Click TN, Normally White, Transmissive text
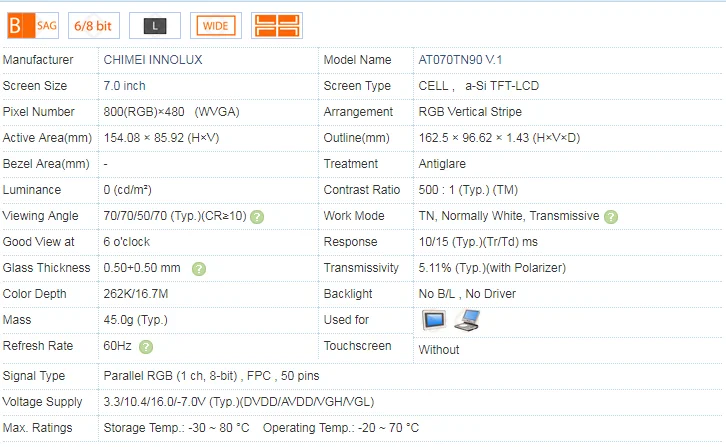 pos(509,216)
